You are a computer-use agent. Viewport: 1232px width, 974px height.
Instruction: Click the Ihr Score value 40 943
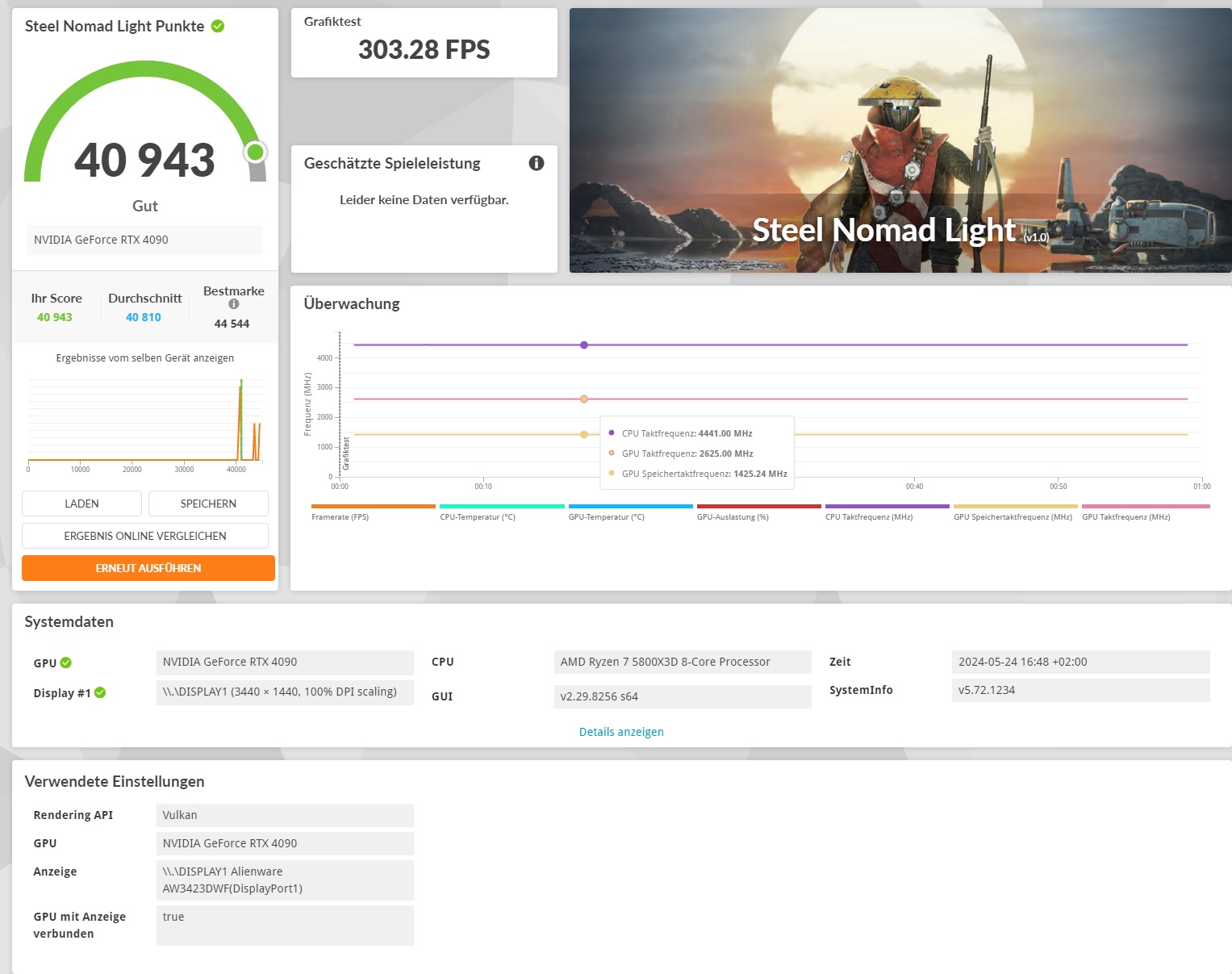coord(55,317)
